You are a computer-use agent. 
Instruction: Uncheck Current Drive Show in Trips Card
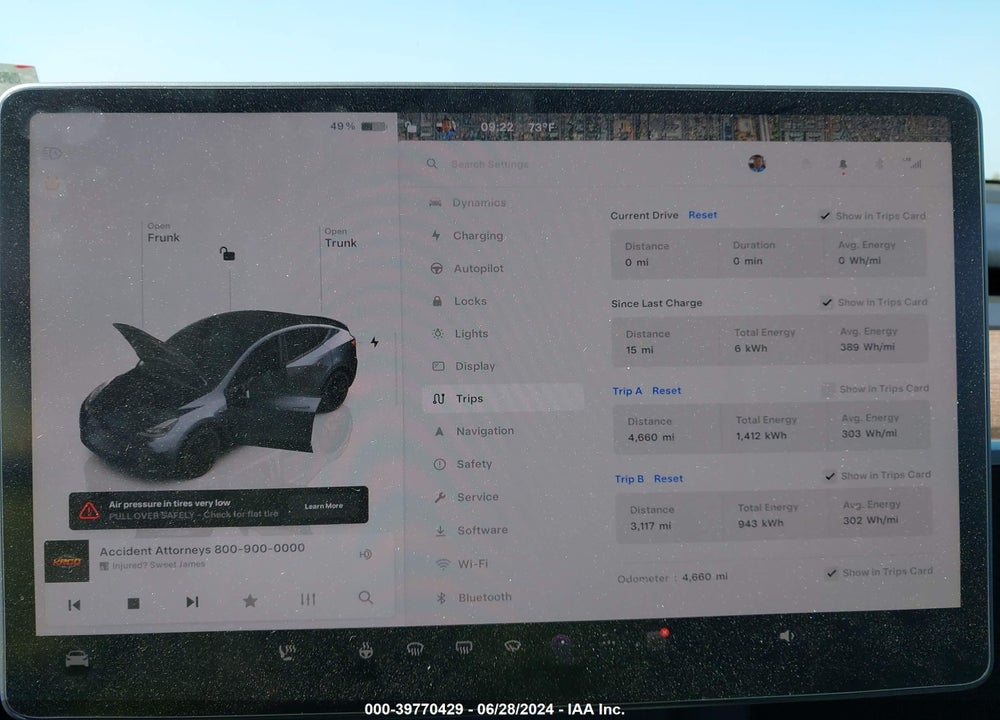[825, 216]
